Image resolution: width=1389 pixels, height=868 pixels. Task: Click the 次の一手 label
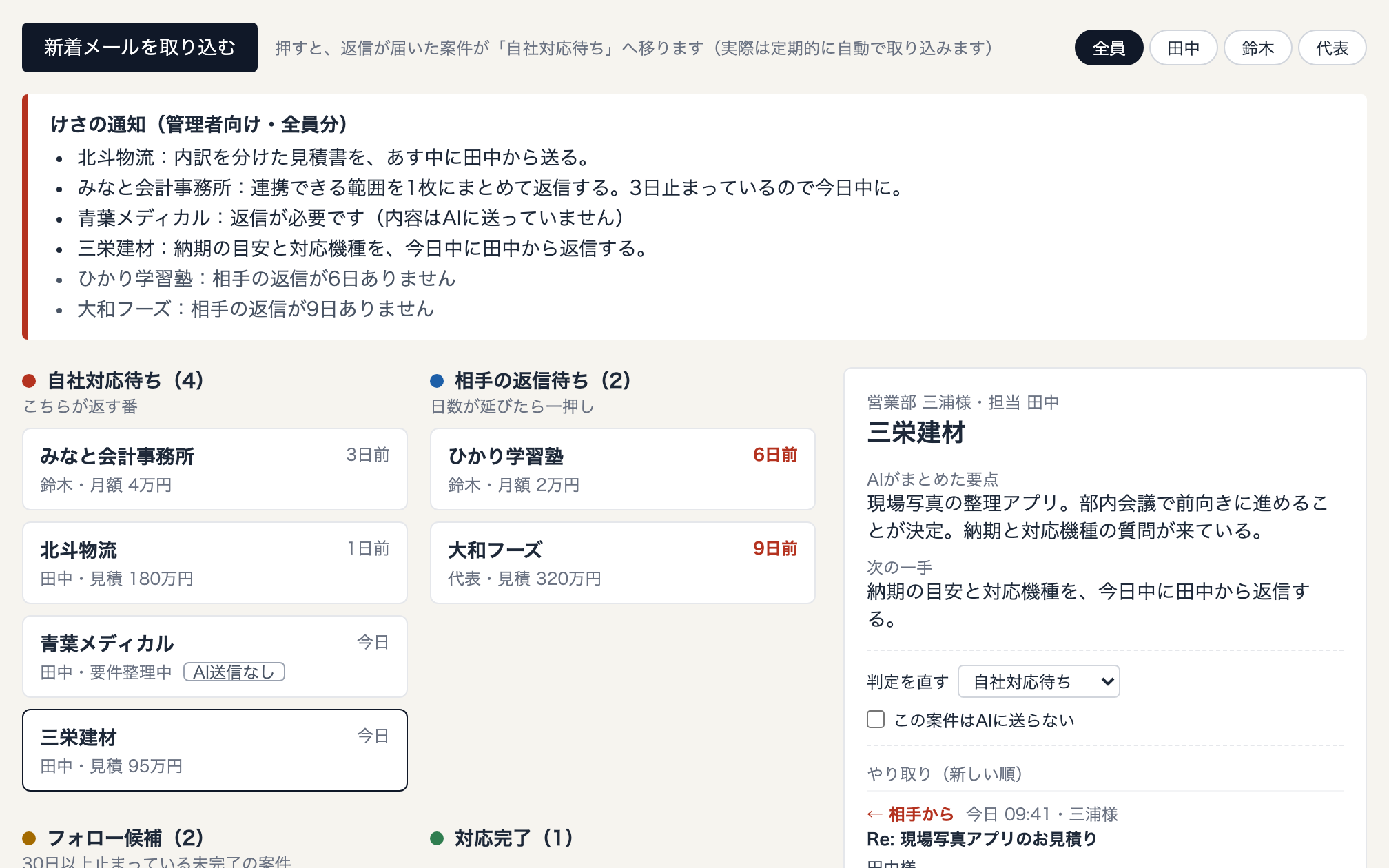pos(900,568)
